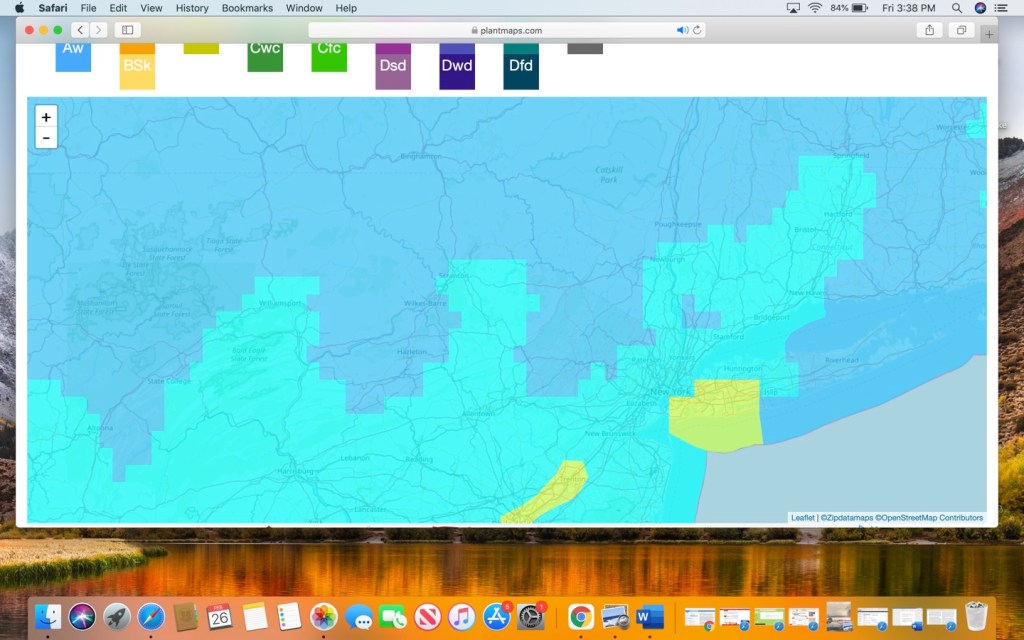Show all tabs overview
1024x640 pixels.
961,30
